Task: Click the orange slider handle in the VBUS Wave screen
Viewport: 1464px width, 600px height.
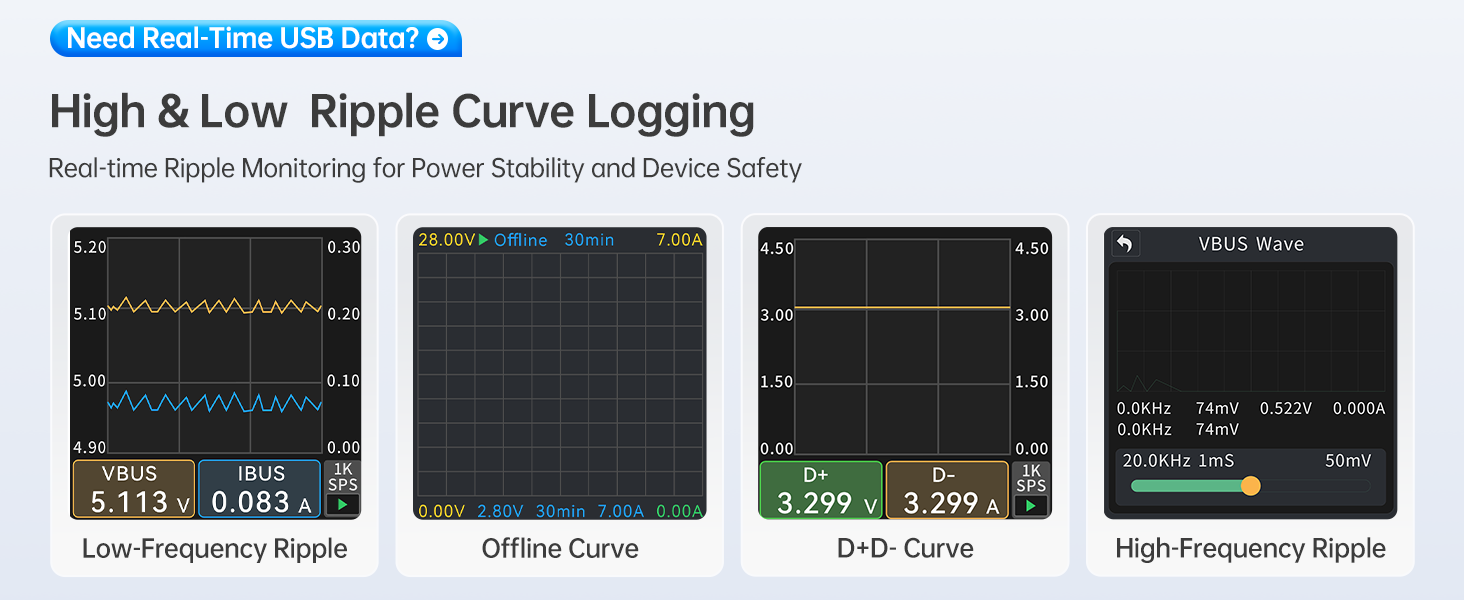Action: coord(1250,486)
